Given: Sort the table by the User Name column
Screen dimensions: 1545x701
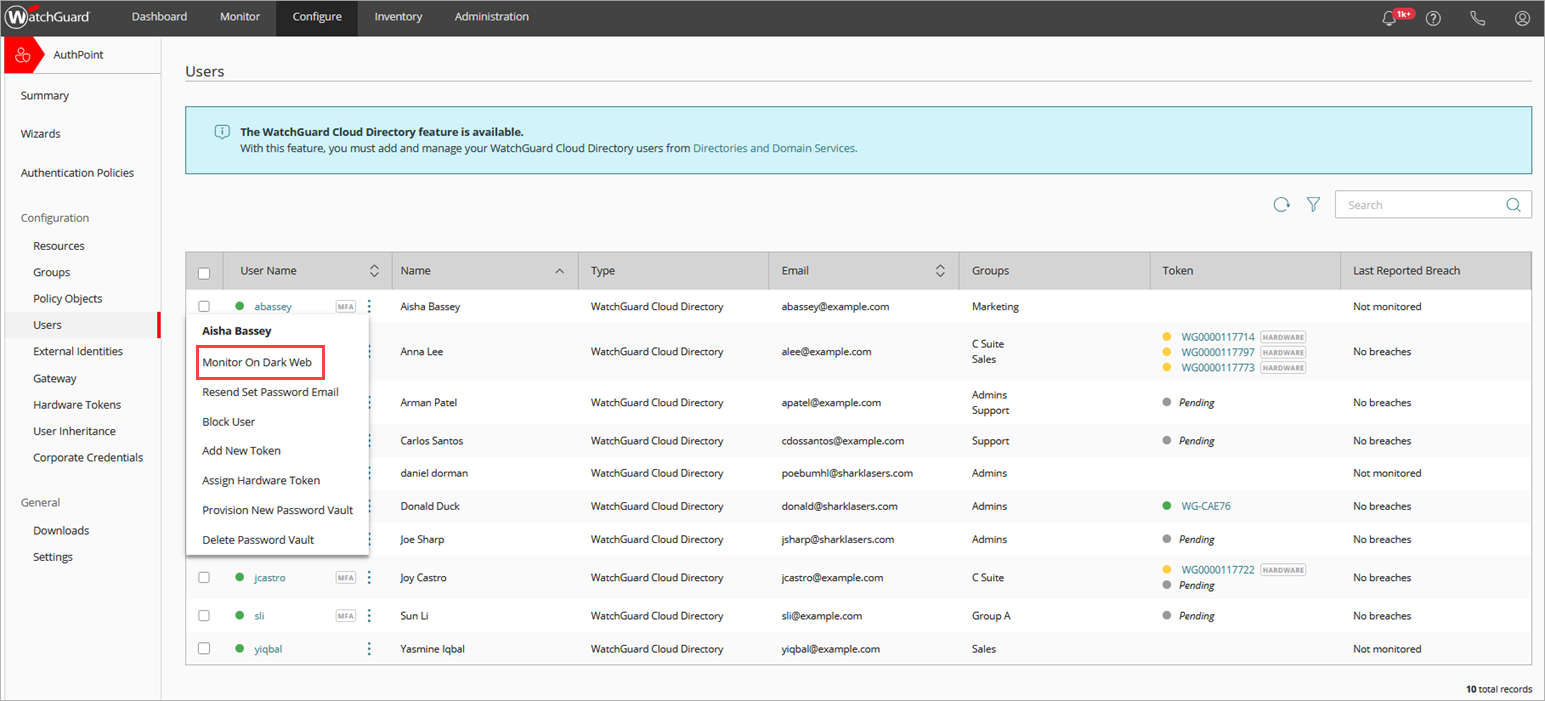Looking at the screenshot, I should click(x=374, y=270).
